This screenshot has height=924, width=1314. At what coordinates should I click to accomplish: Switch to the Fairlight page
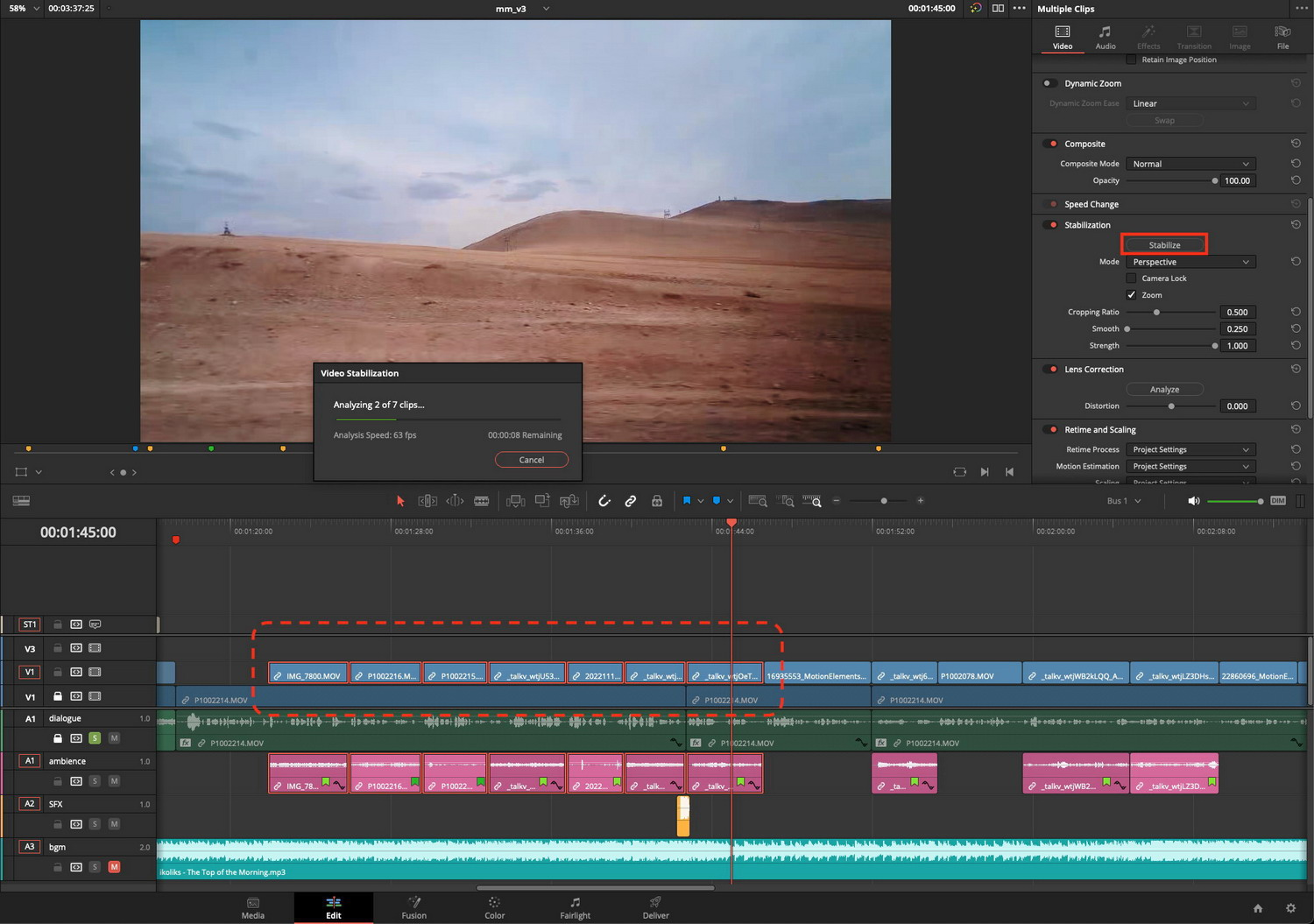[575, 908]
